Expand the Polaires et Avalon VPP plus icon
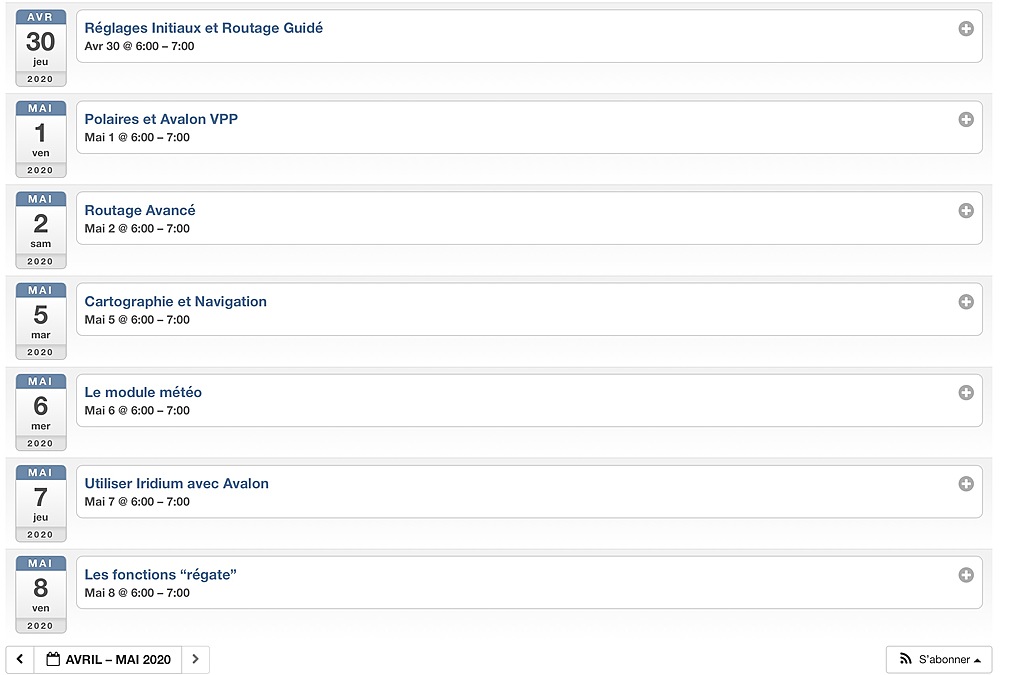 click(966, 119)
